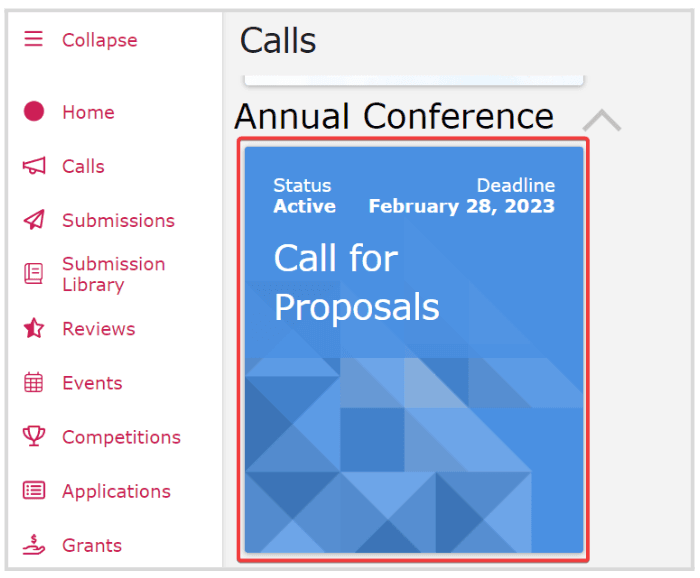Click the Home circle icon
Screen dimensions: 700x578
coord(34,111)
